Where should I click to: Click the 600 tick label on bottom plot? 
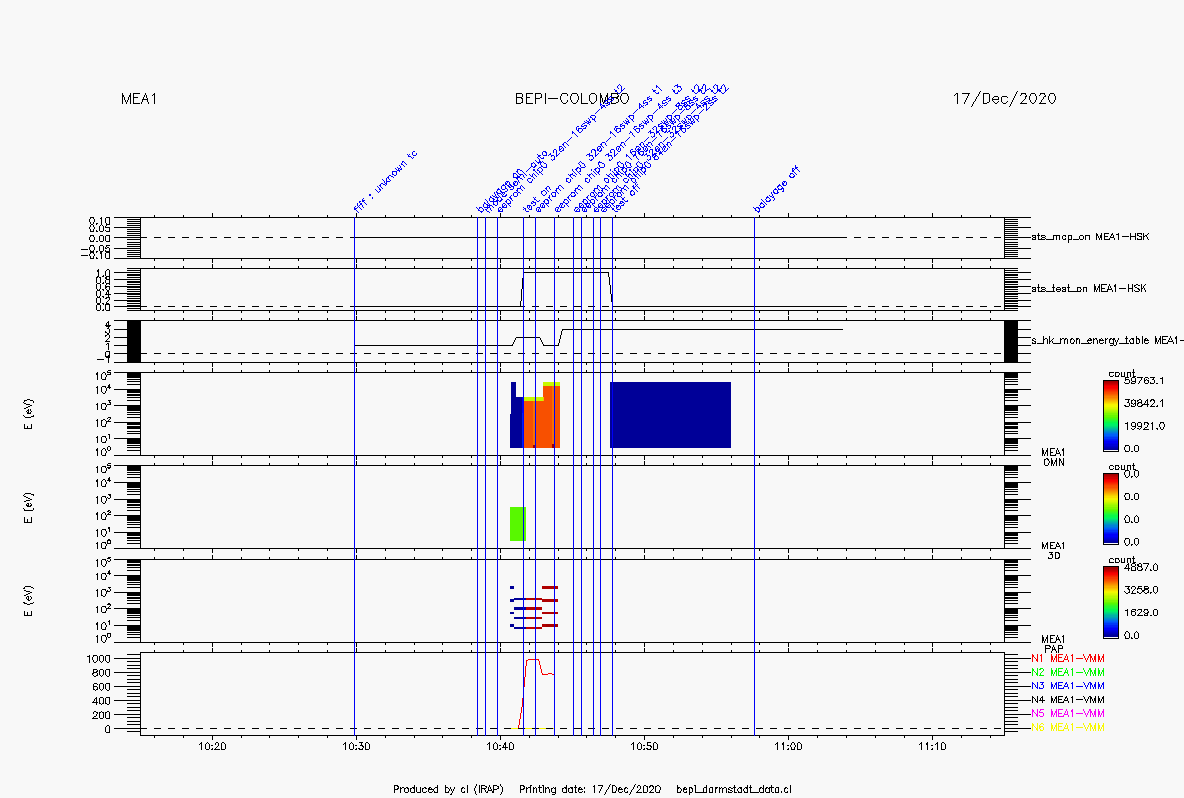101,687
